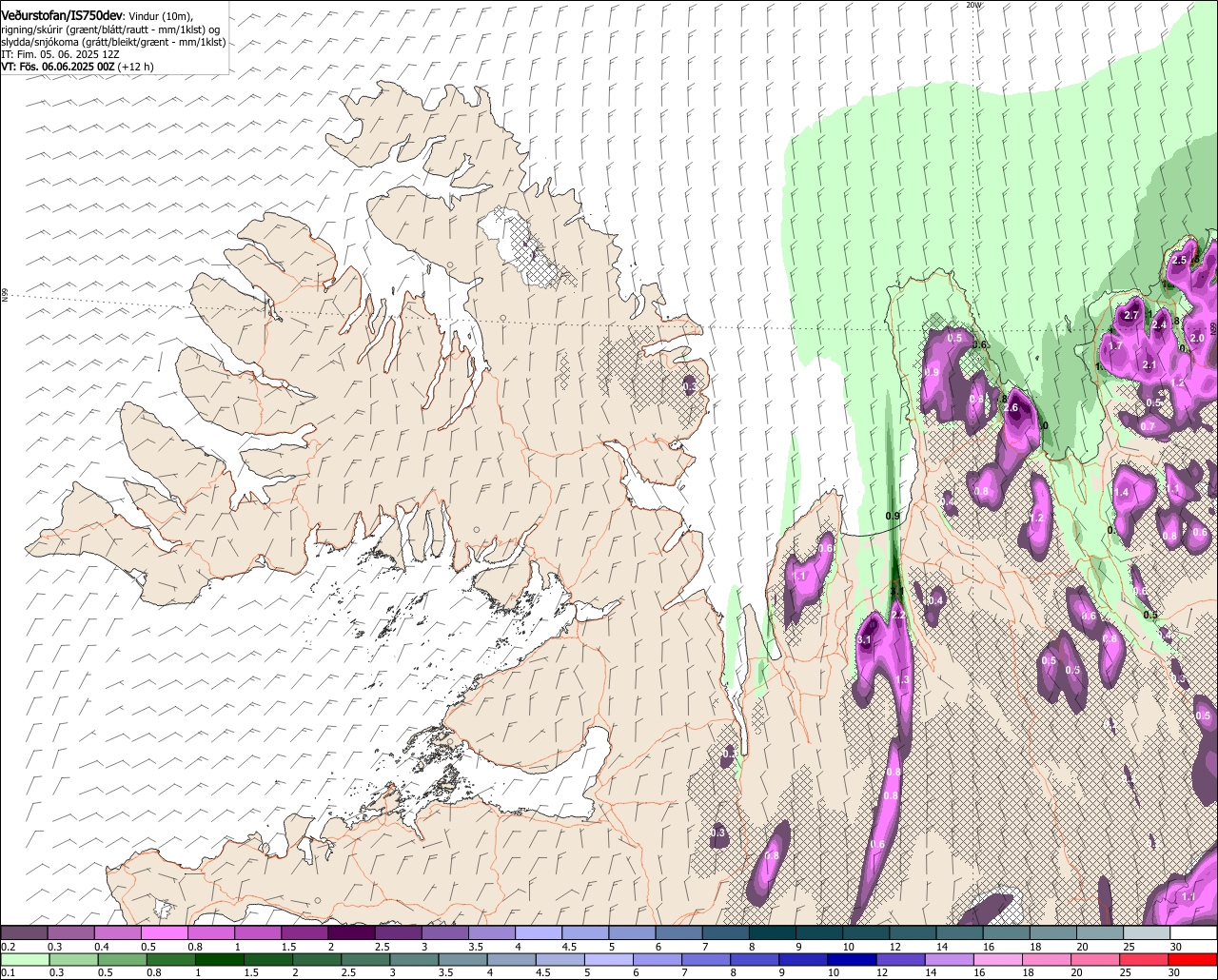Image resolution: width=1218 pixels, height=980 pixels.
Task: Click the 1.5 label in the top legend row
Action: pyautogui.click(x=288, y=947)
